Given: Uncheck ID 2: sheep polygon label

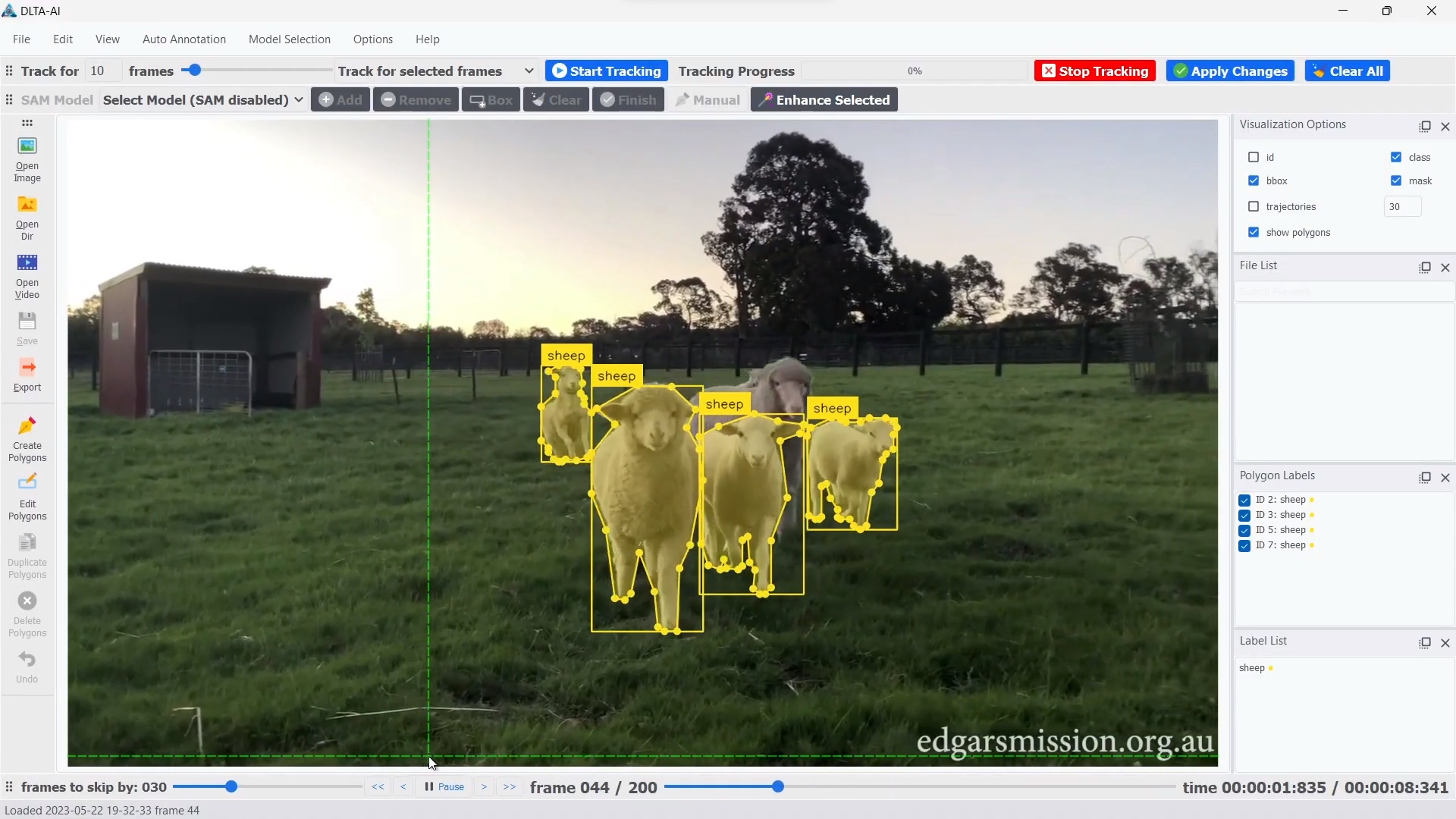Looking at the screenshot, I should coord(1244,500).
